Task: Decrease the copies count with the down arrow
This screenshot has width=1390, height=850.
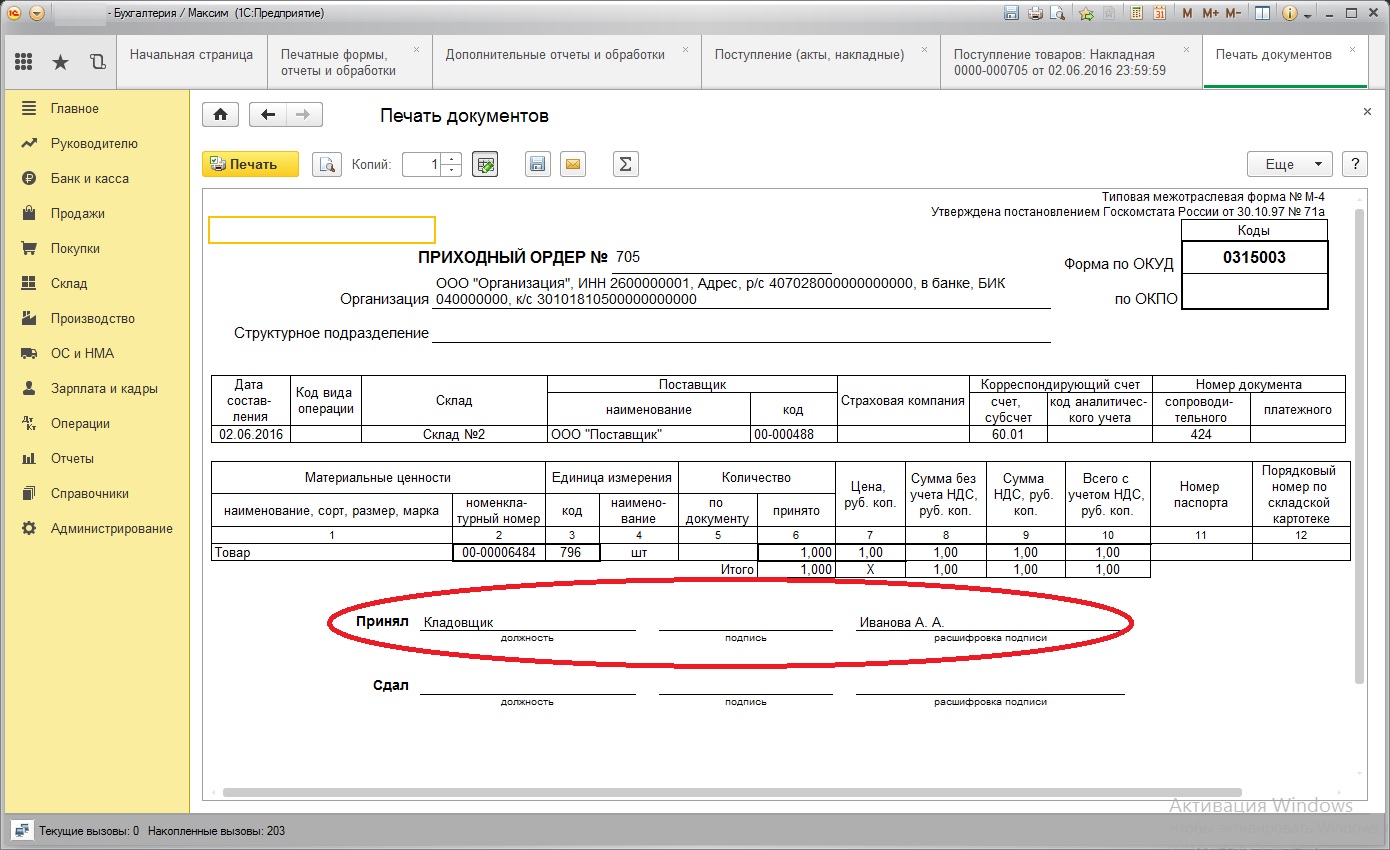Action: 452,171
